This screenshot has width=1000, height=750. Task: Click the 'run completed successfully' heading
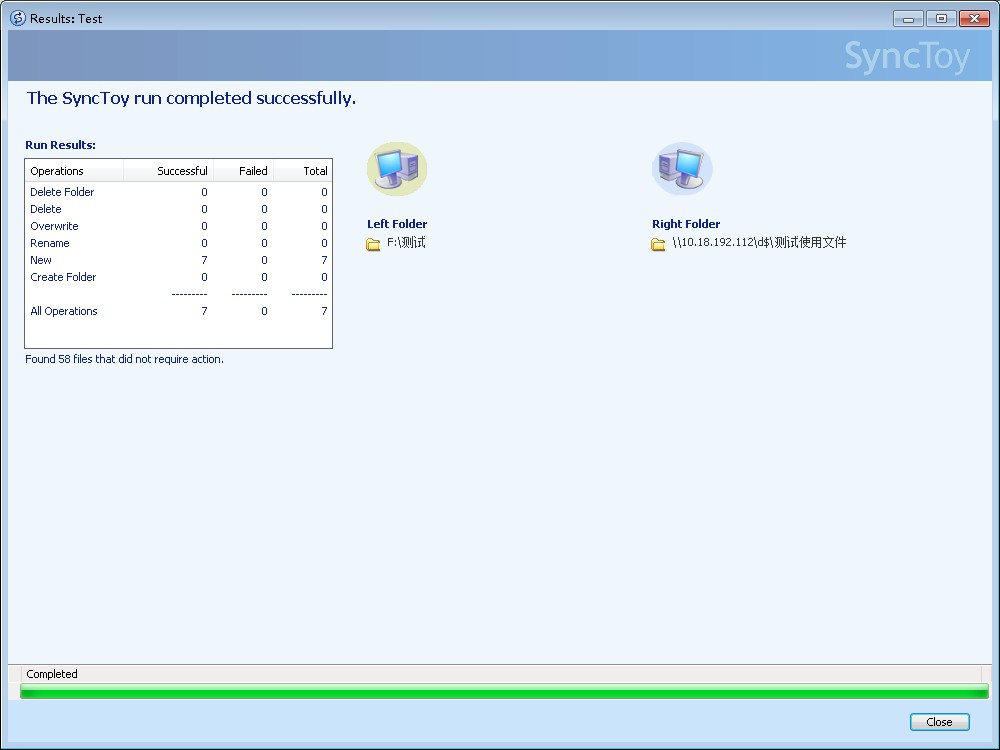[191, 98]
